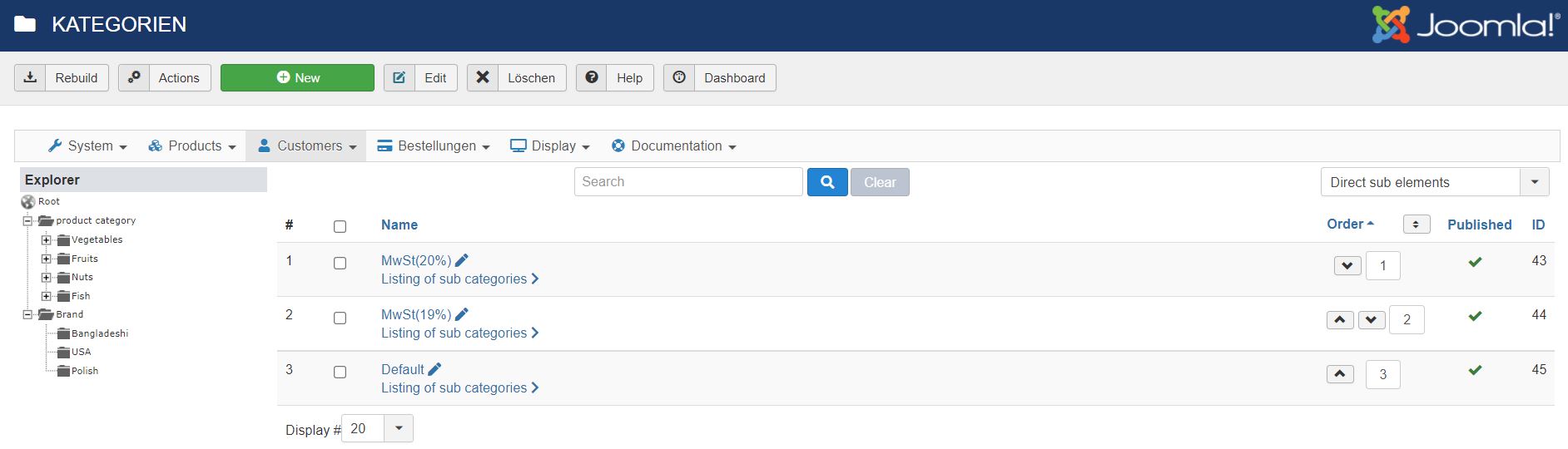
Task: Click the green New button
Action: 297,77
